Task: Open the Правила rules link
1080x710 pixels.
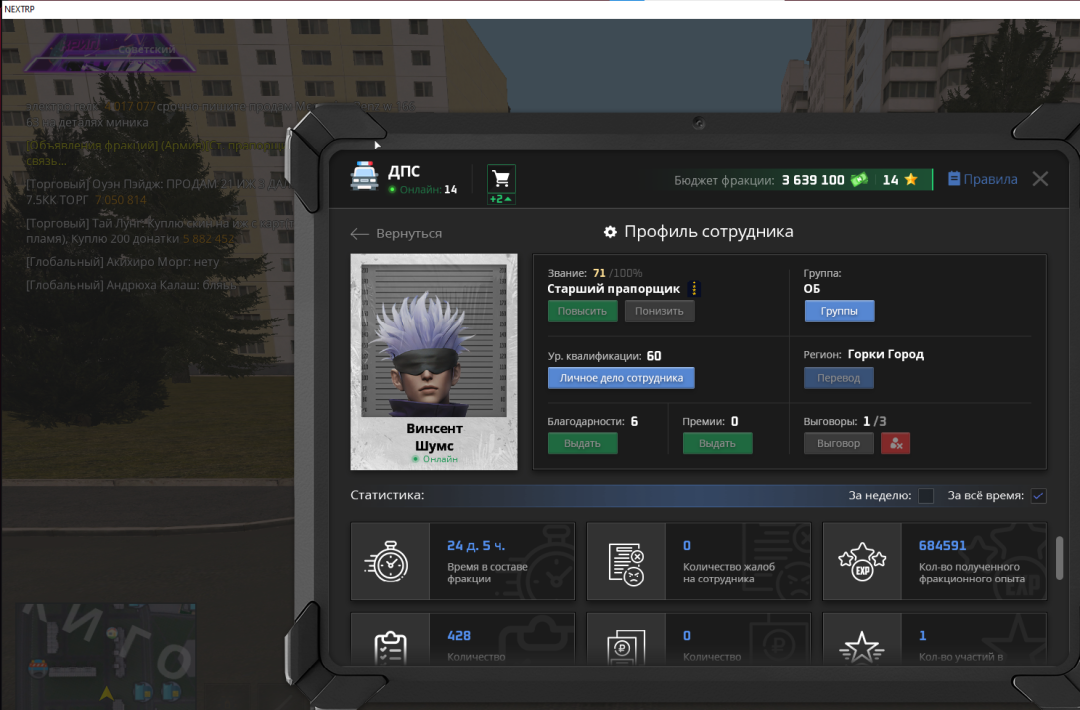Action: (x=982, y=179)
